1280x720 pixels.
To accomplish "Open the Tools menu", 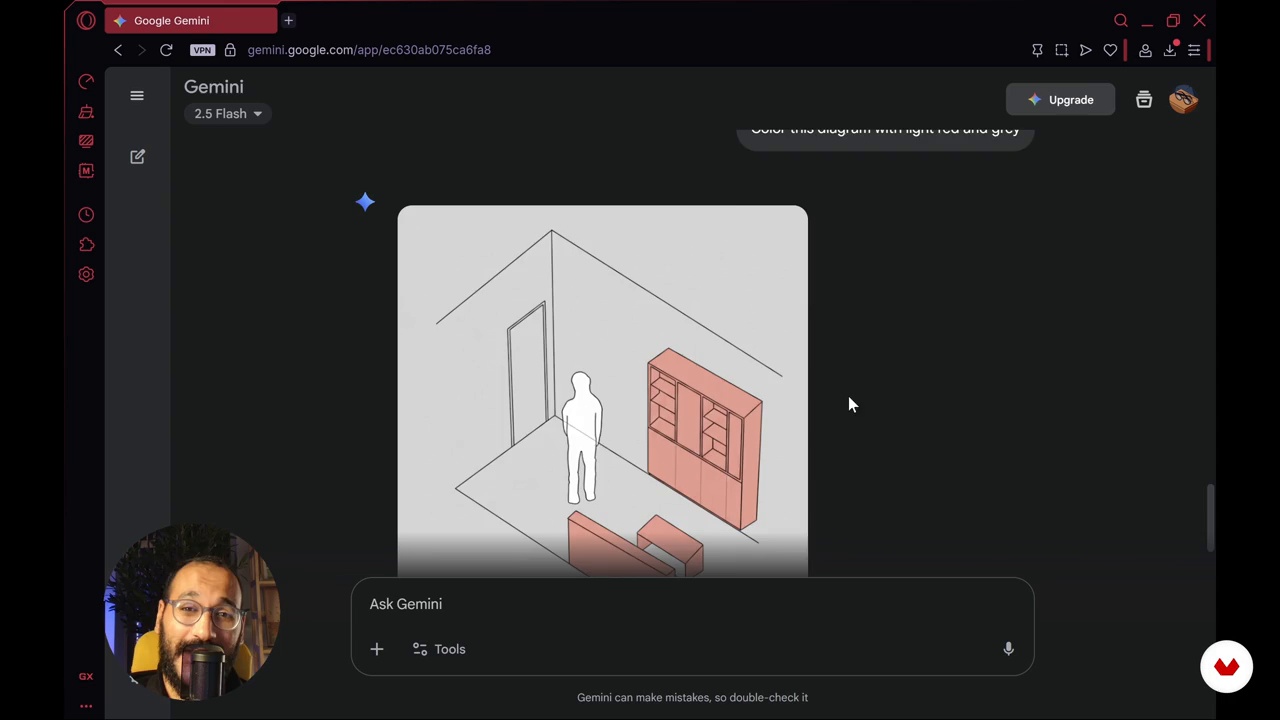I will click(439, 649).
